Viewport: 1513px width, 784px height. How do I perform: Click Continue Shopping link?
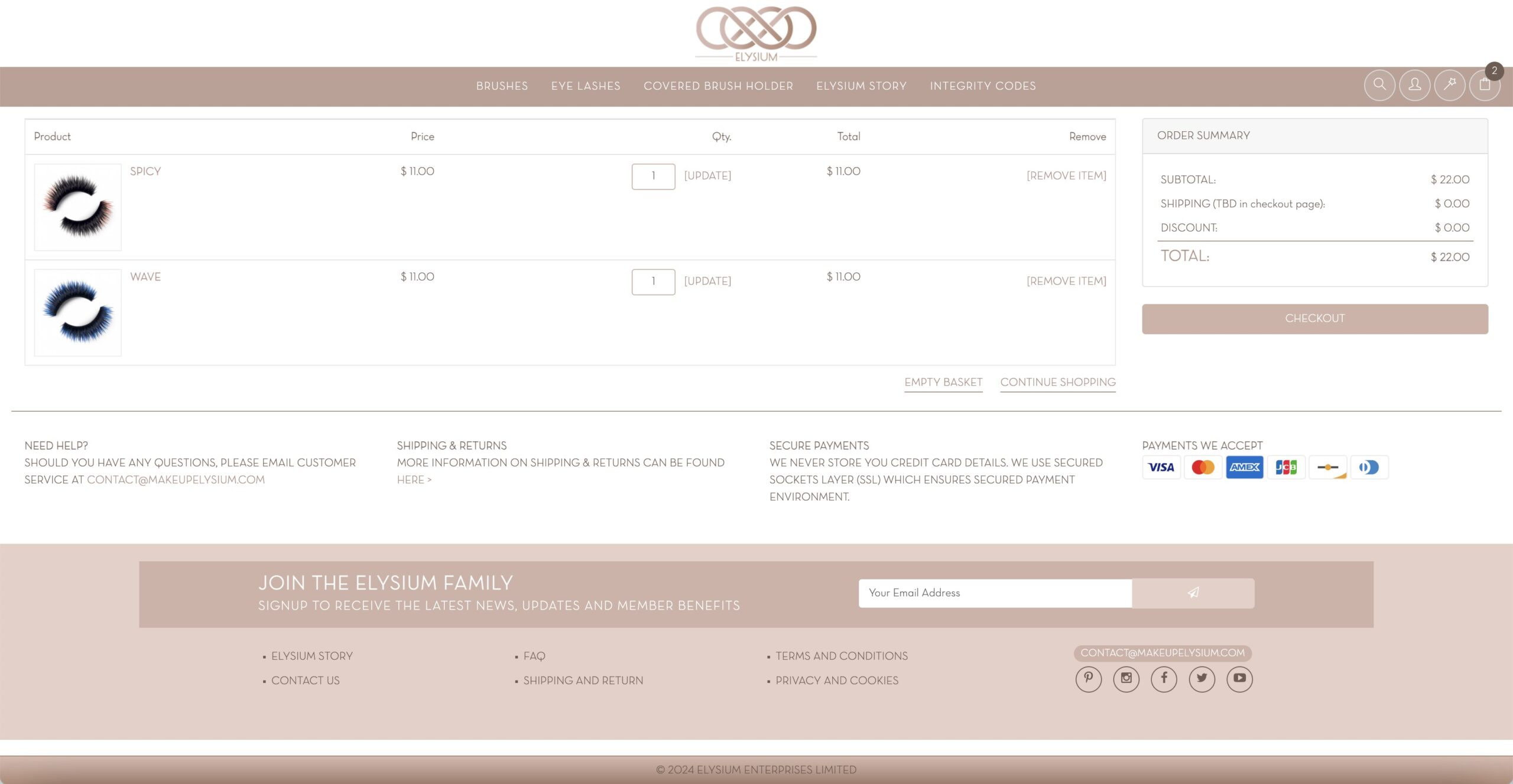click(x=1058, y=382)
